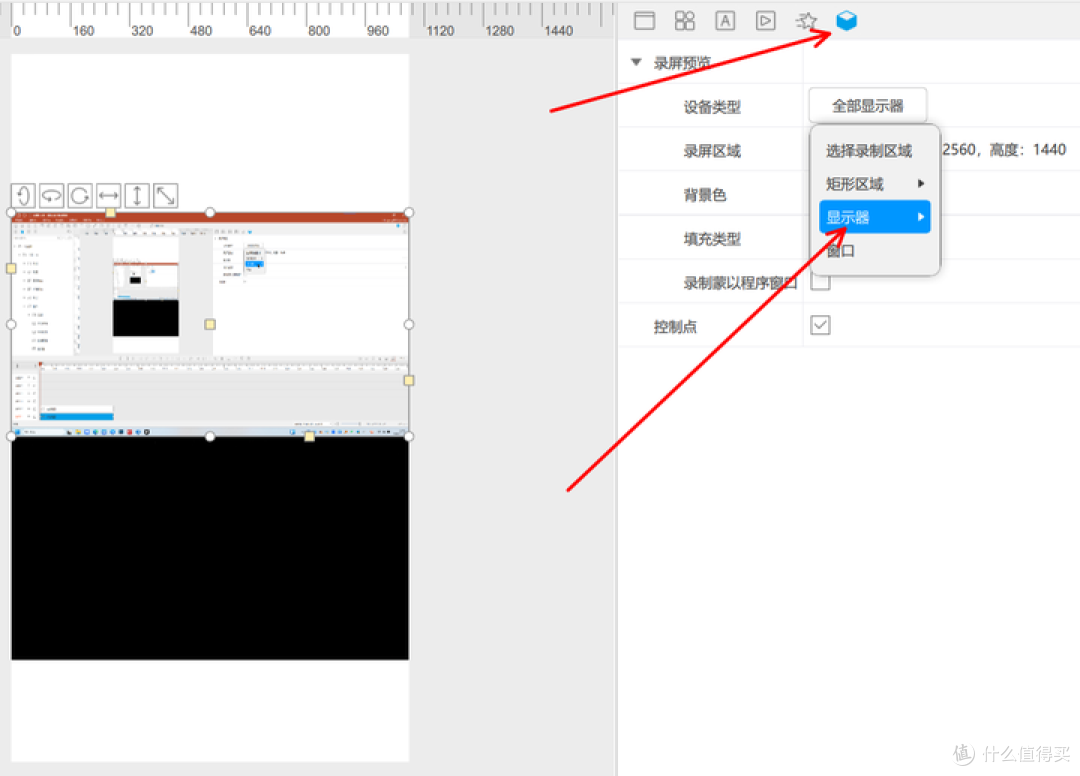Image resolution: width=1080 pixels, height=776 pixels.
Task: Click the top-right round corner handle
Action: [408, 213]
